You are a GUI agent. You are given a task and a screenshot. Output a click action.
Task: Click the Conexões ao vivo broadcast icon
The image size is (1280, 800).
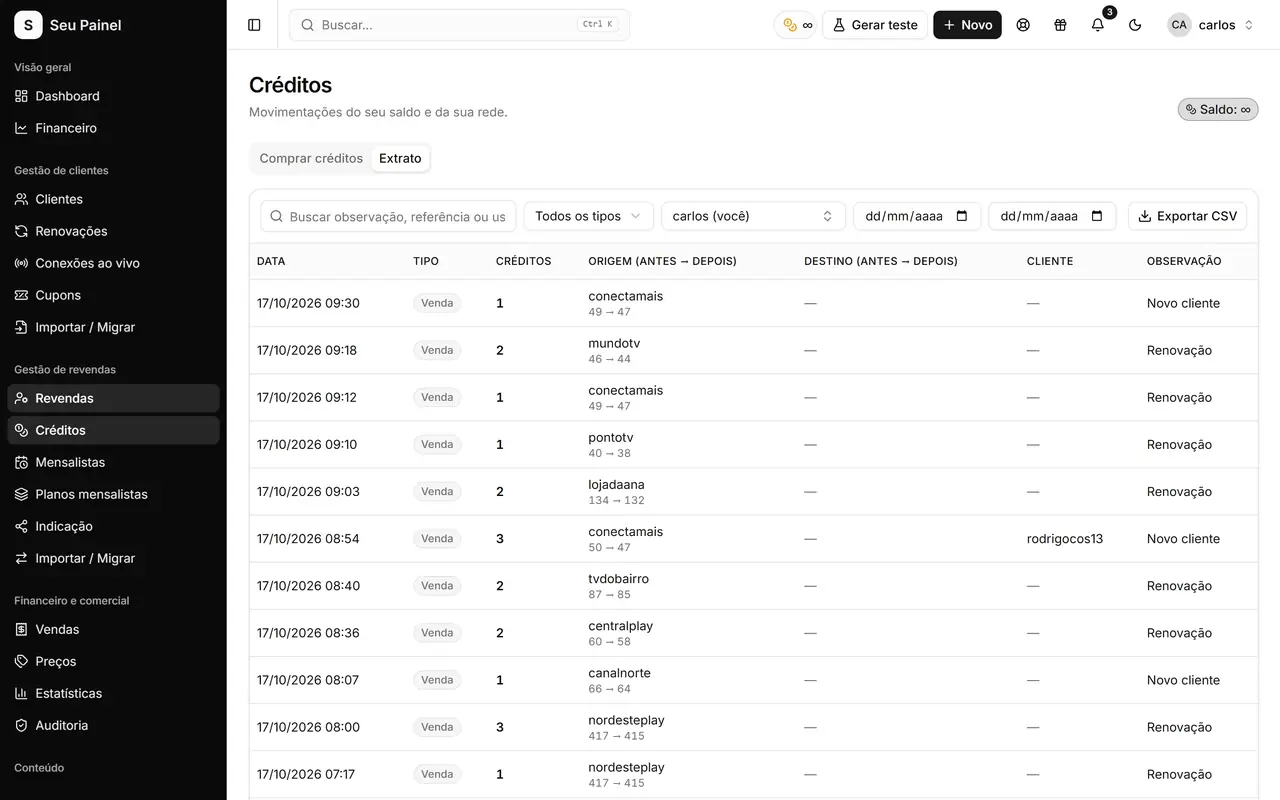[x=21, y=263]
